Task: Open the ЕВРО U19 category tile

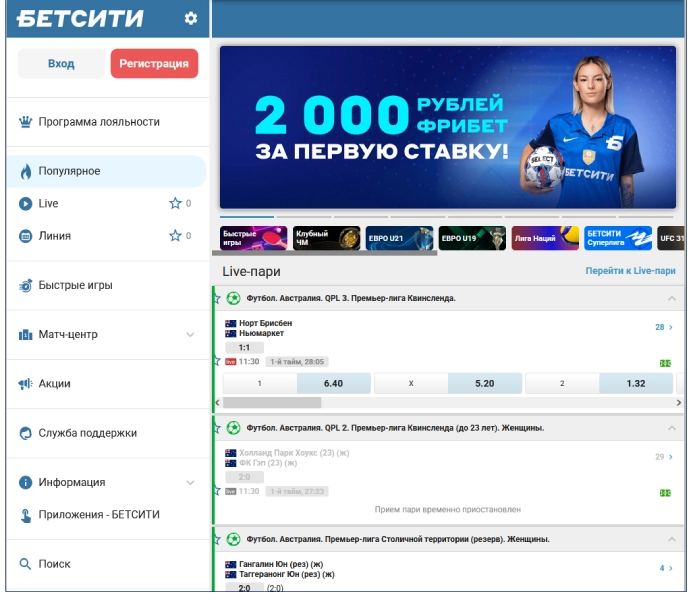Action: tap(472, 238)
